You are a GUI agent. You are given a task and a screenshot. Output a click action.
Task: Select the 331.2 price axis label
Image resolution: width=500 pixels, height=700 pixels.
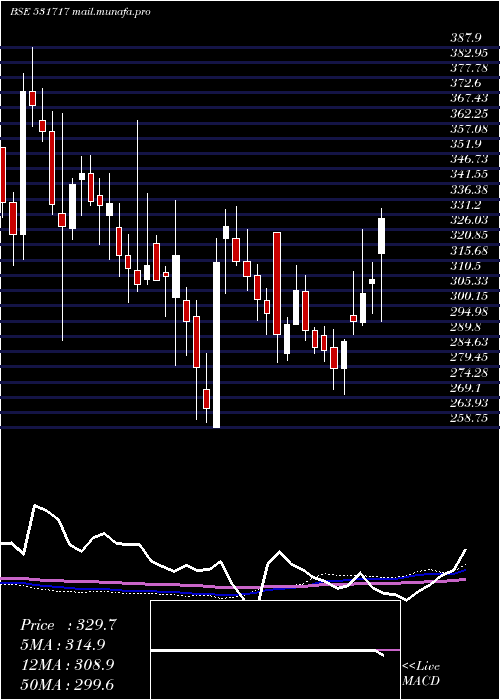(466, 205)
